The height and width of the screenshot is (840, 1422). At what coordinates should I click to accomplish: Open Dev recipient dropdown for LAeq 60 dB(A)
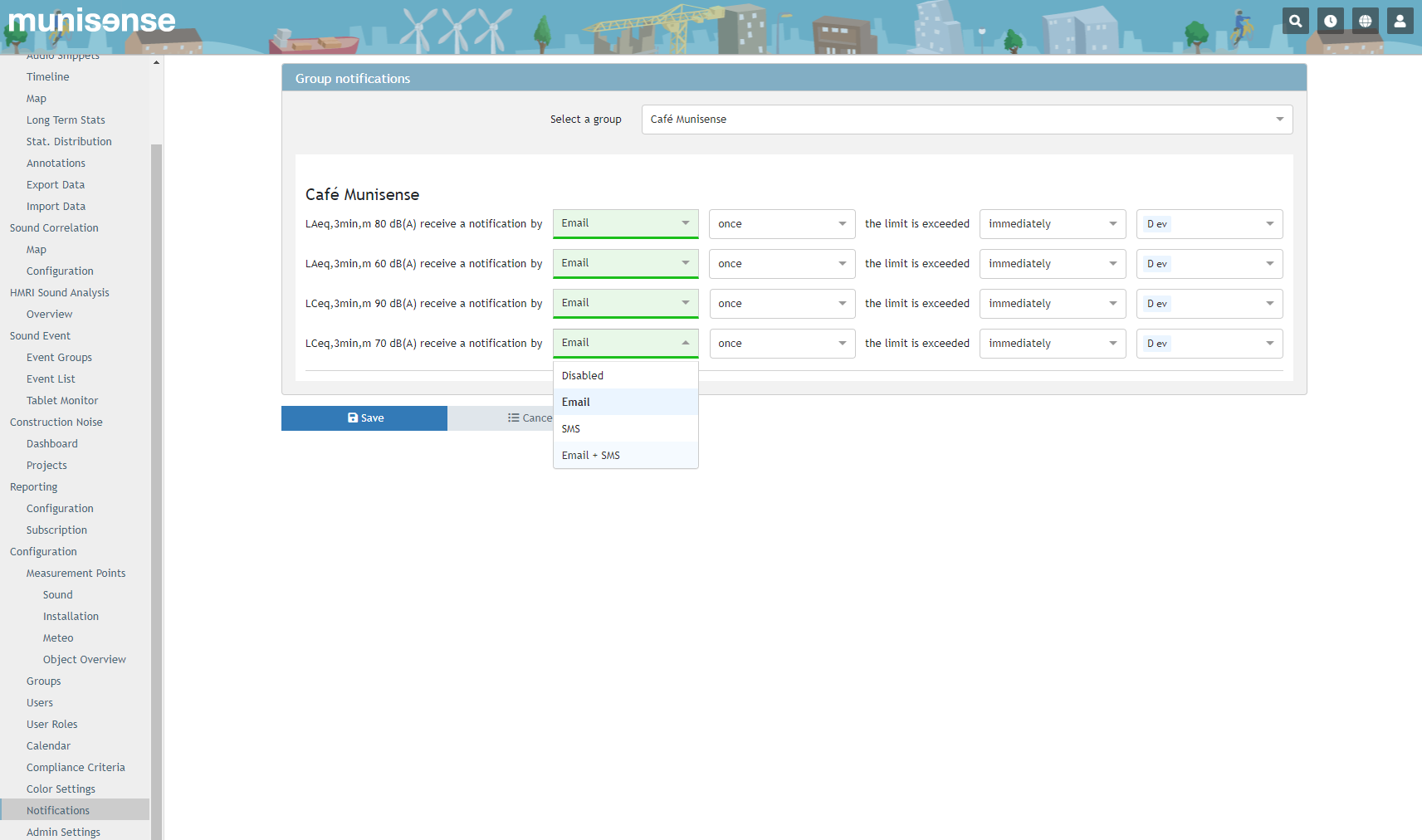pyautogui.click(x=1209, y=264)
